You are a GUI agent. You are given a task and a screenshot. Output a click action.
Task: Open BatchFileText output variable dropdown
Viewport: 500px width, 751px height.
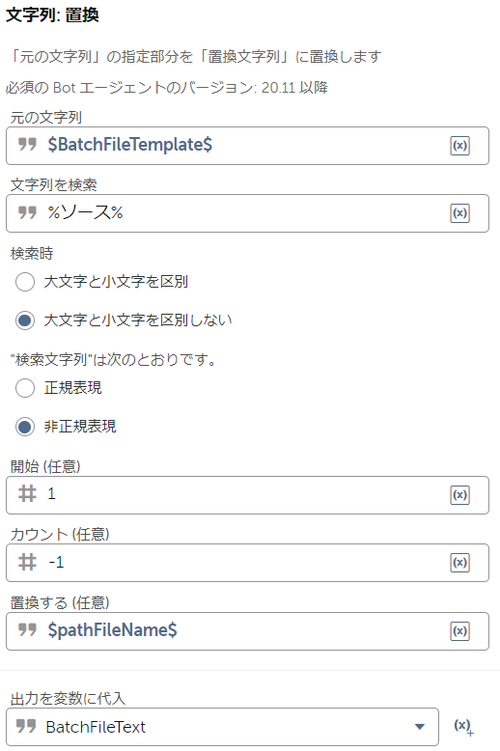(x=223, y=727)
